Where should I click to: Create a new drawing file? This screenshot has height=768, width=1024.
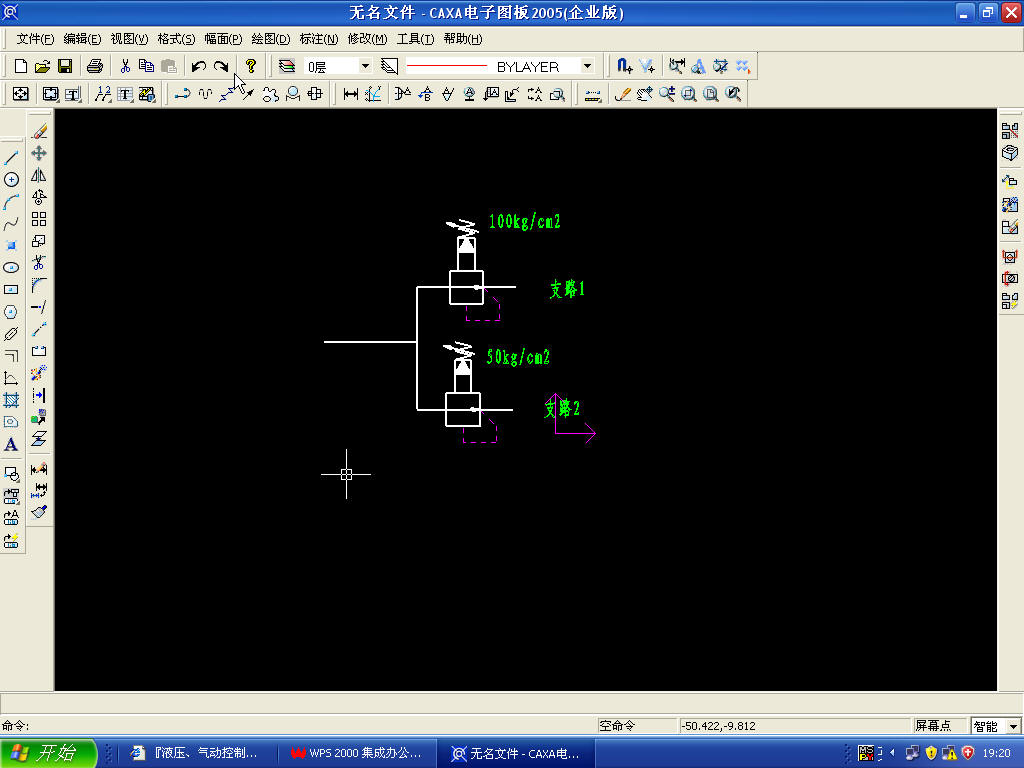point(20,66)
